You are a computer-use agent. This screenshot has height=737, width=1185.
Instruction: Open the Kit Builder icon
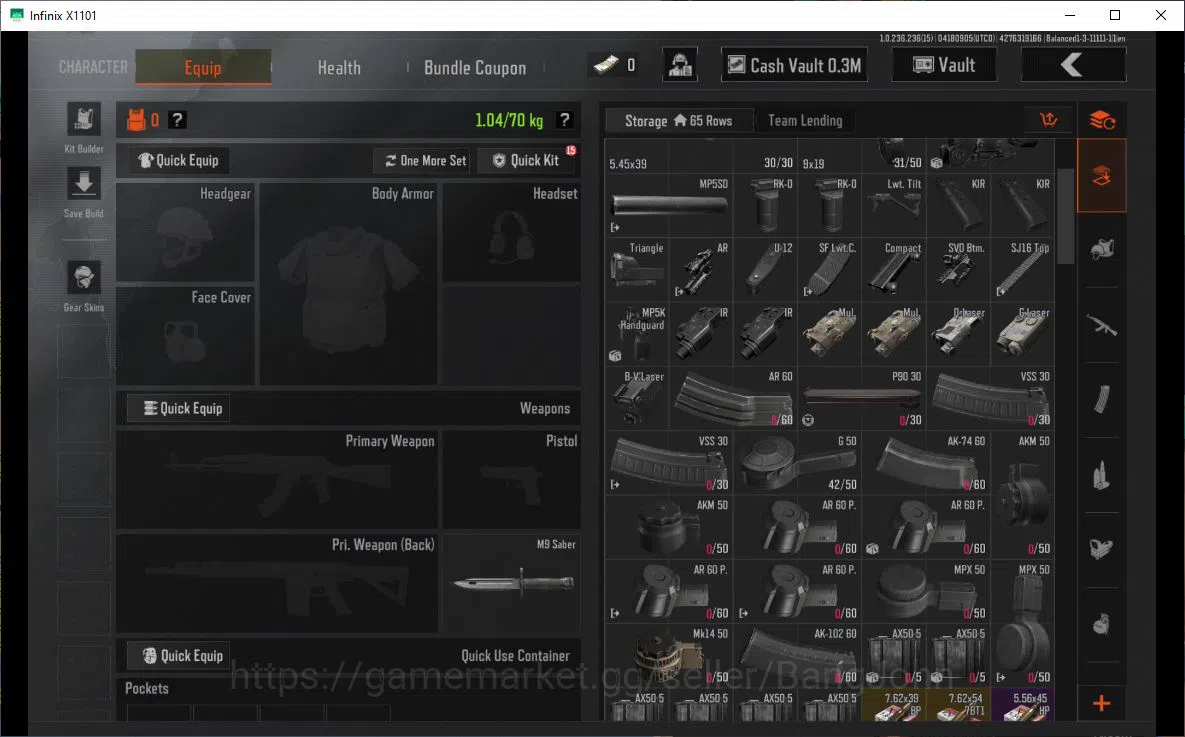coord(84,119)
